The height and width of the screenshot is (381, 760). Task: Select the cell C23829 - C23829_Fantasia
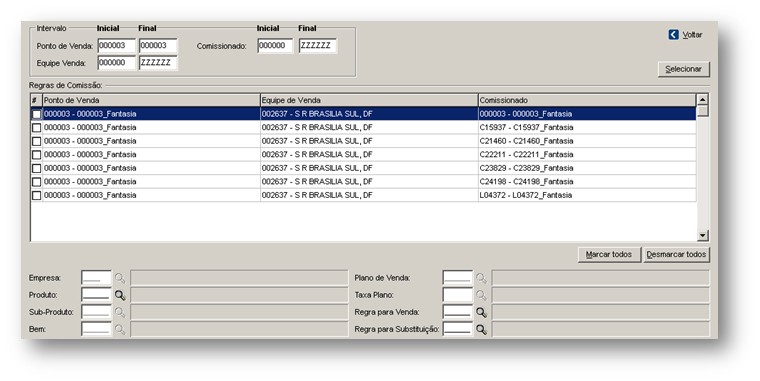pos(587,168)
